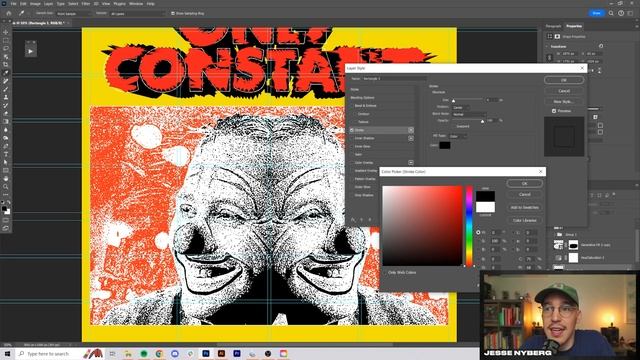Select the History Brush tool

coord(6,105)
